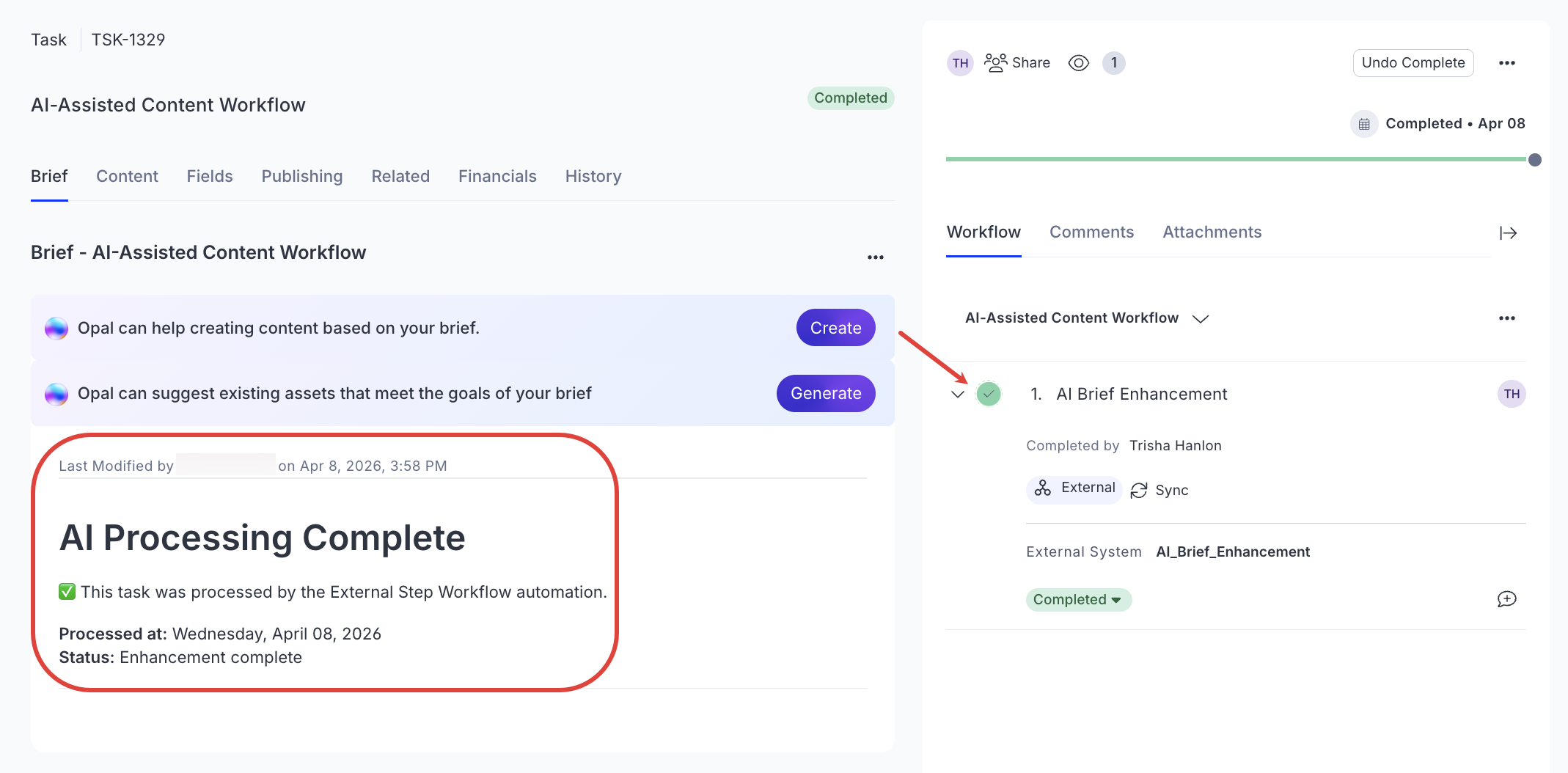This screenshot has height=773, width=1568.
Task: Click the External system icon on step 1
Action: [x=1042, y=488]
